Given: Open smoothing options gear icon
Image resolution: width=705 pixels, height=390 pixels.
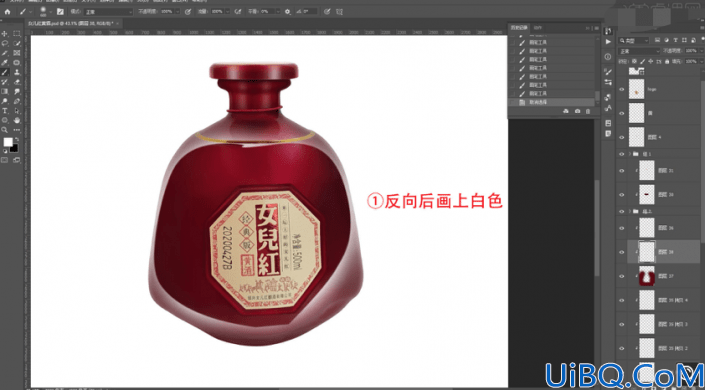Looking at the screenshot, I should pos(287,12).
